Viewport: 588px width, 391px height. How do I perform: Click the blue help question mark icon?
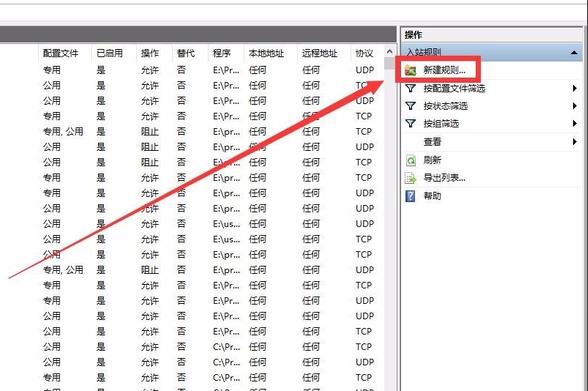(x=411, y=196)
